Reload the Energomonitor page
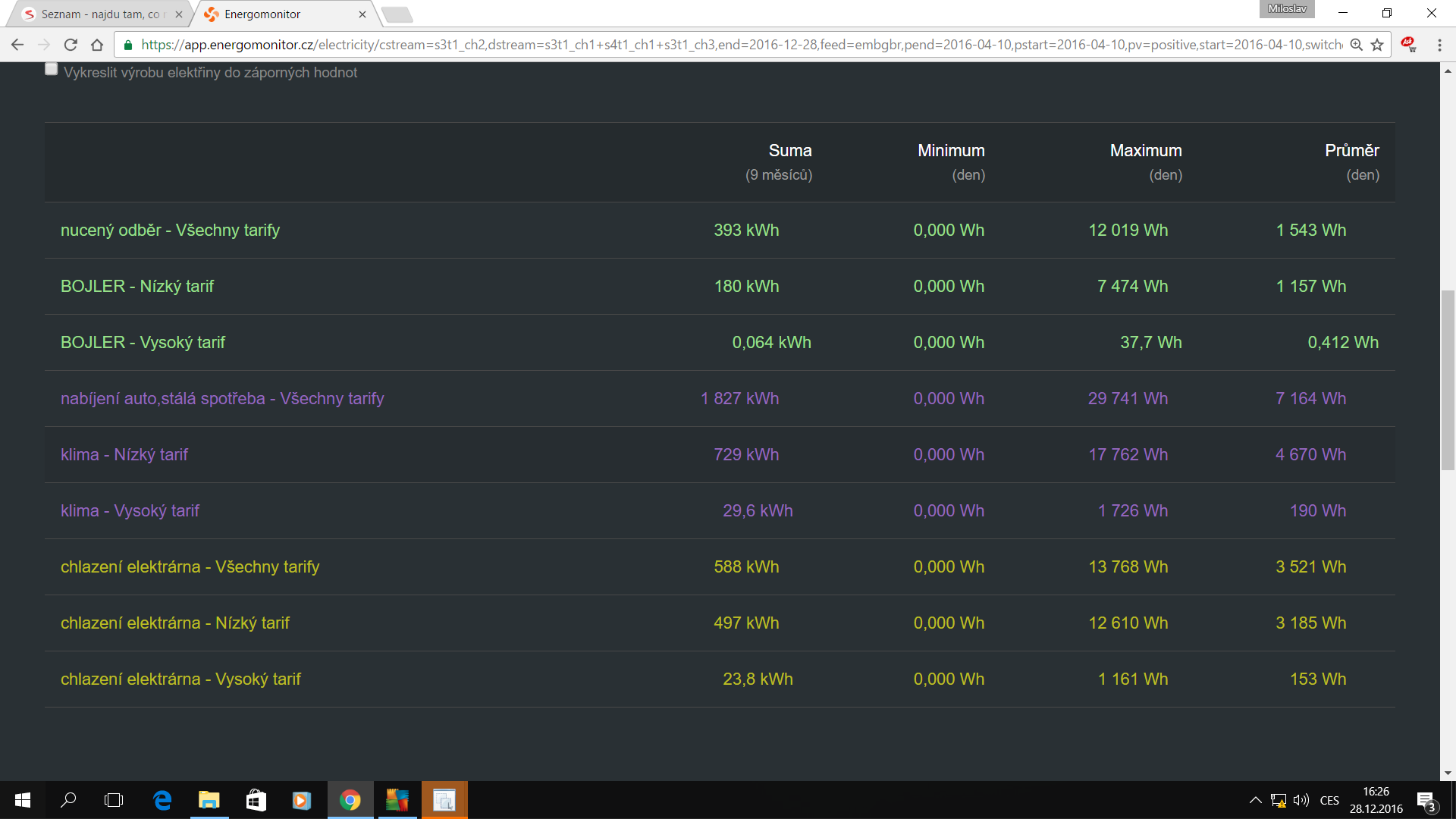Image resolution: width=1456 pixels, height=819 pixels. (x=71, y=45)
